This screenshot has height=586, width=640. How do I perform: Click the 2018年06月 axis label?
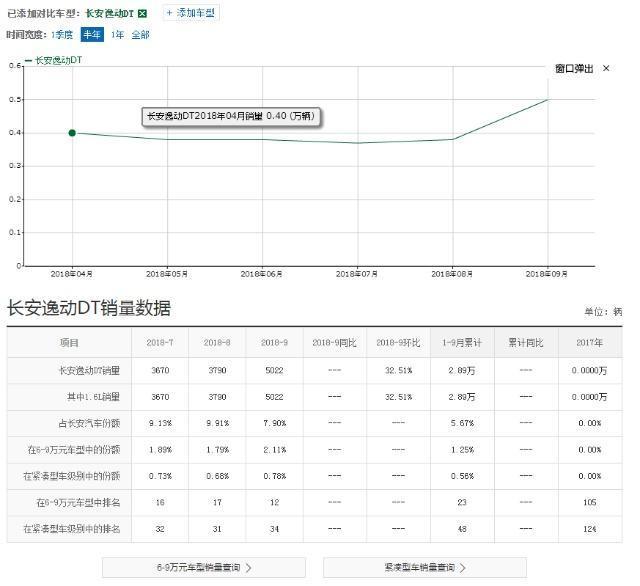tap(262, 274)
